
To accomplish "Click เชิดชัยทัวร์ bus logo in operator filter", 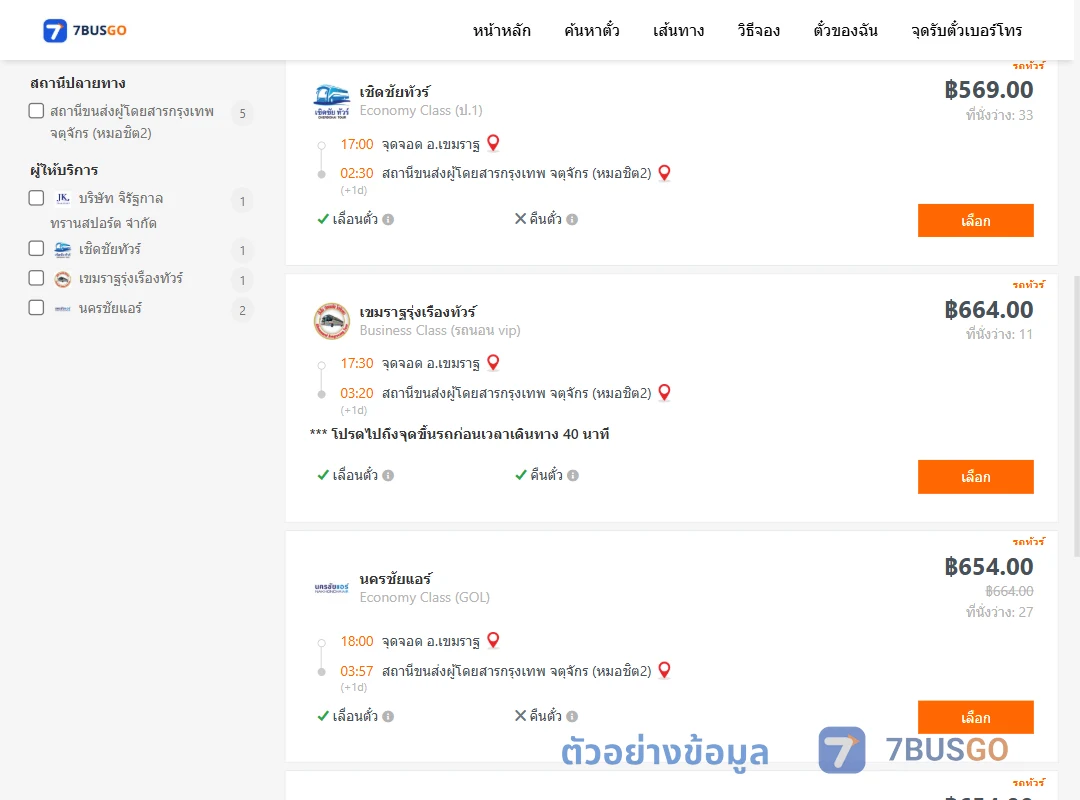I will coord(63,249).
